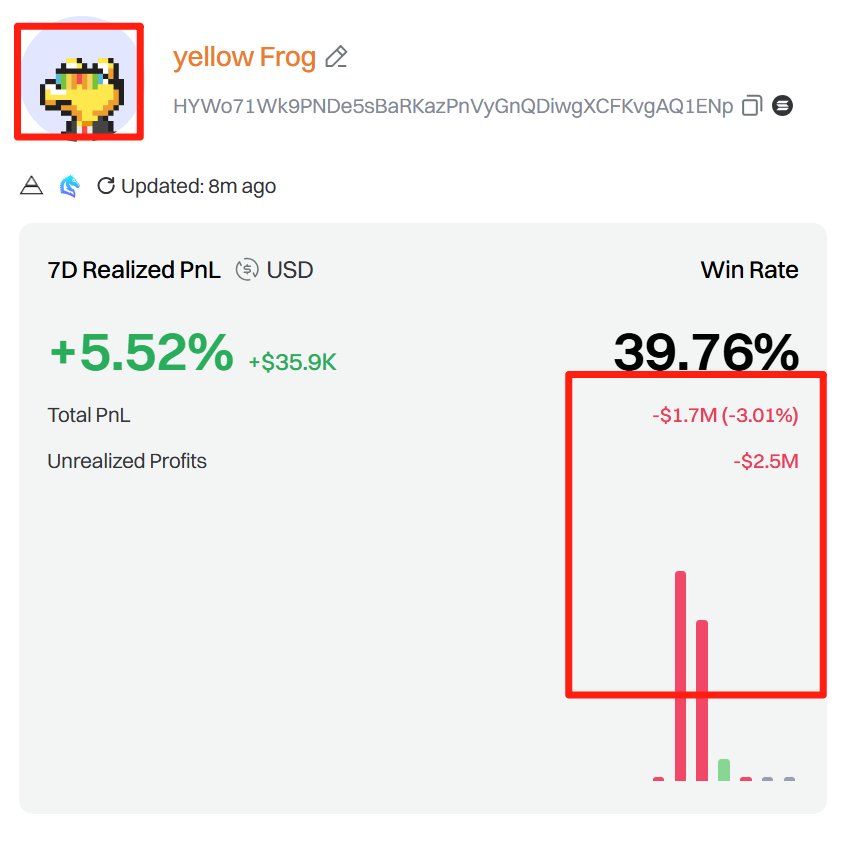The width and height of the screenshot is (854, 842).
Task: Click the -$1.7M Total PnL value
Action: click(x=724, y=416)
